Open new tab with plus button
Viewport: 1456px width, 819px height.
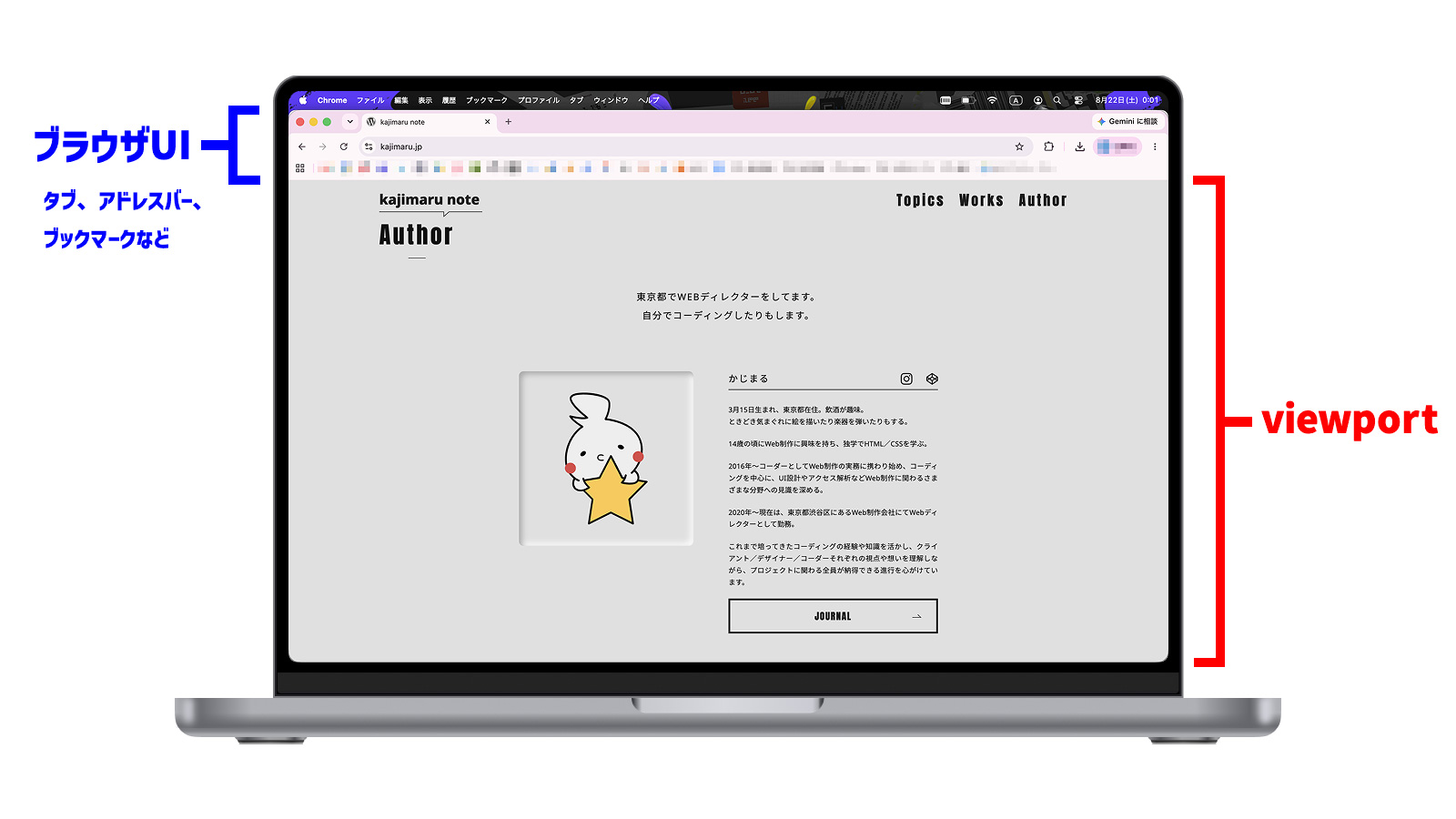click(x=509, y=122)
